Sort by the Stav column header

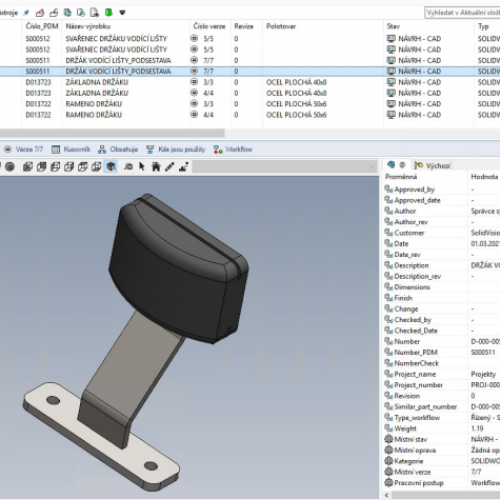pos(393,26)
